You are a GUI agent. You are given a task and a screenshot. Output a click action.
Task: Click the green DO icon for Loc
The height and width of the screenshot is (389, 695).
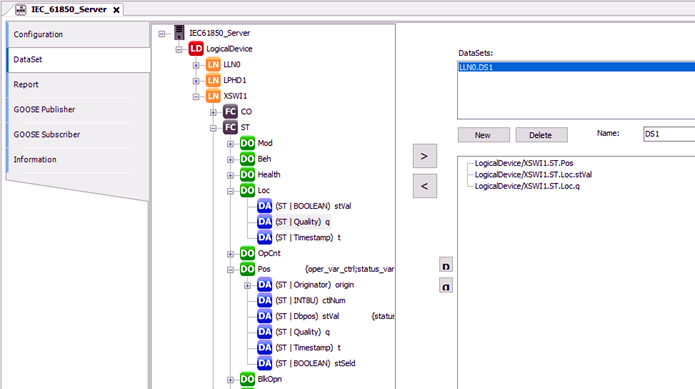247,191
